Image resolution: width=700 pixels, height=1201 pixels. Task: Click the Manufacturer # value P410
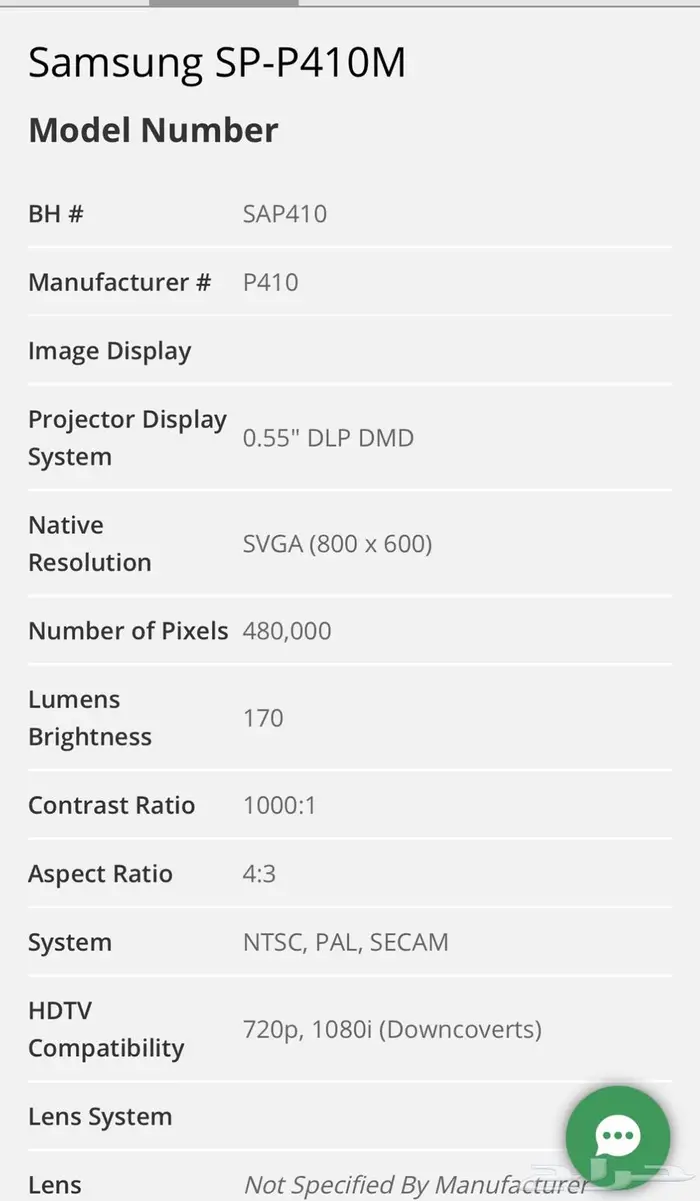[x=271, y=282]
